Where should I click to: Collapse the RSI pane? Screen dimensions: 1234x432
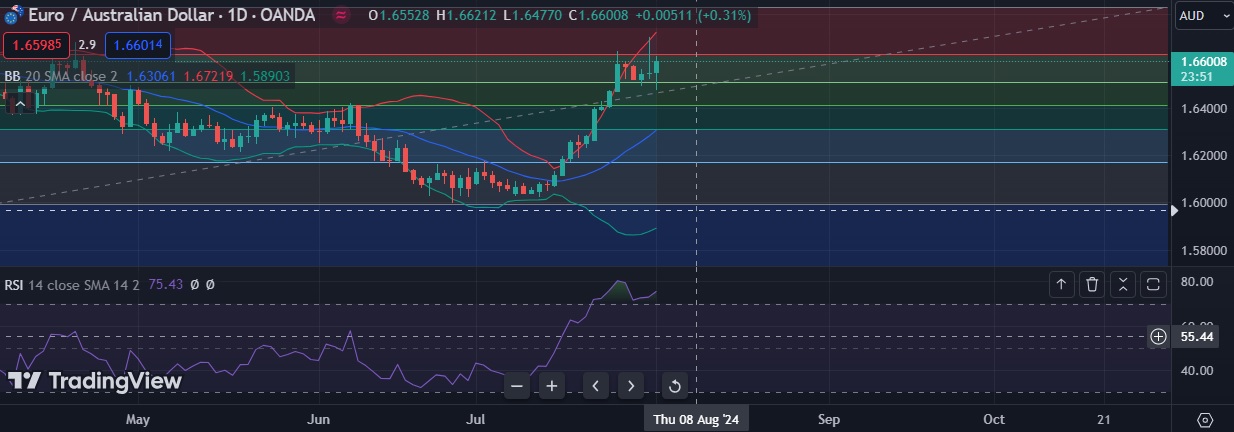point(1122,285)
